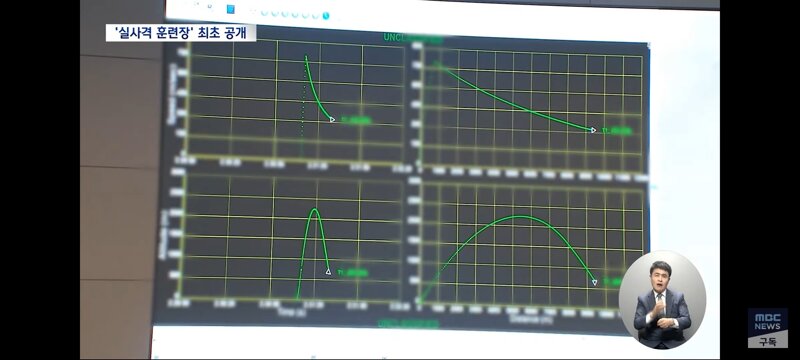
Task: Click the green UNCLASSIFIED label below the charts
Action: click(408, 324)
